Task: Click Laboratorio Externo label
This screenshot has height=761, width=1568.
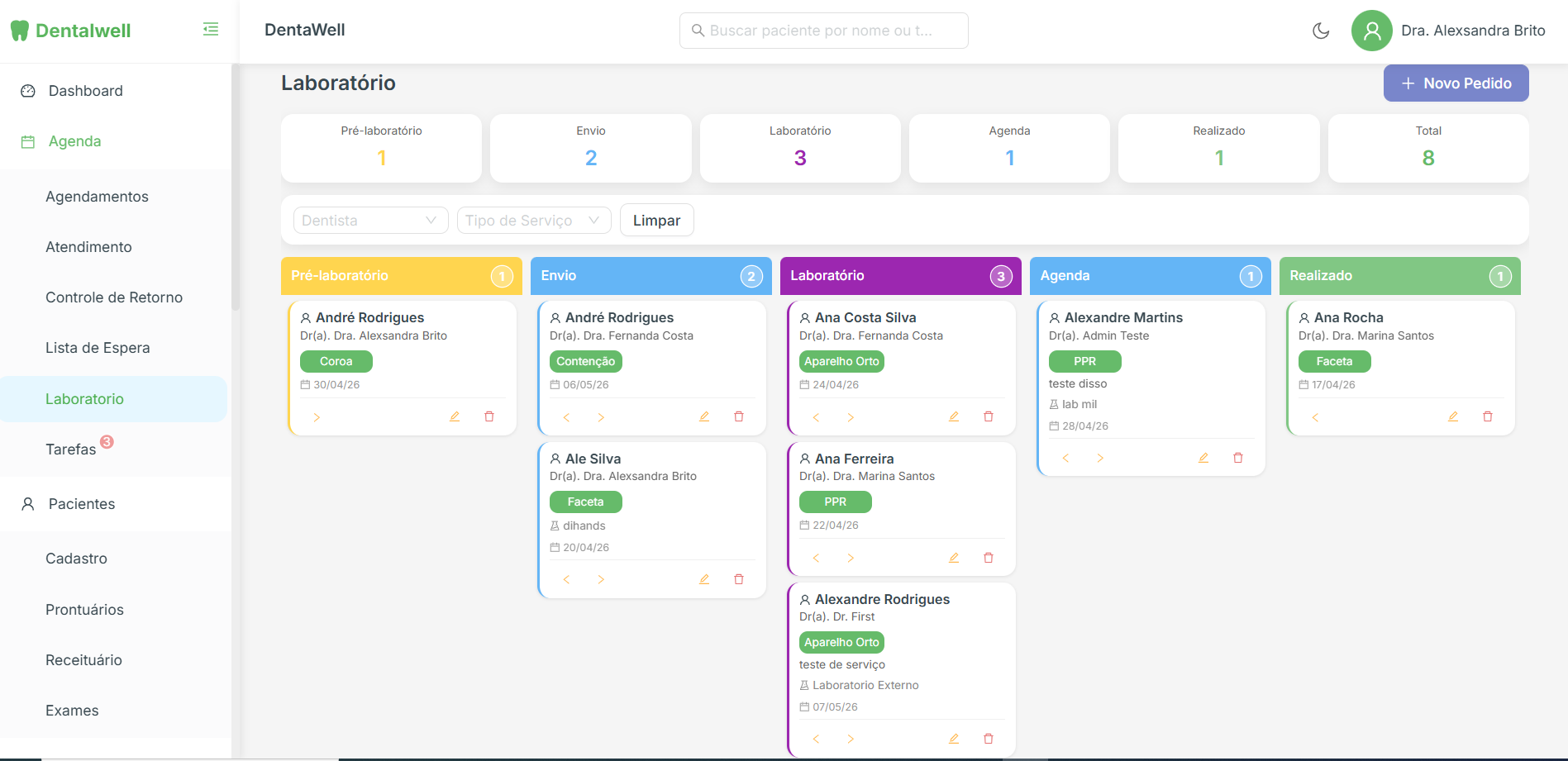Action: (865, 685)
